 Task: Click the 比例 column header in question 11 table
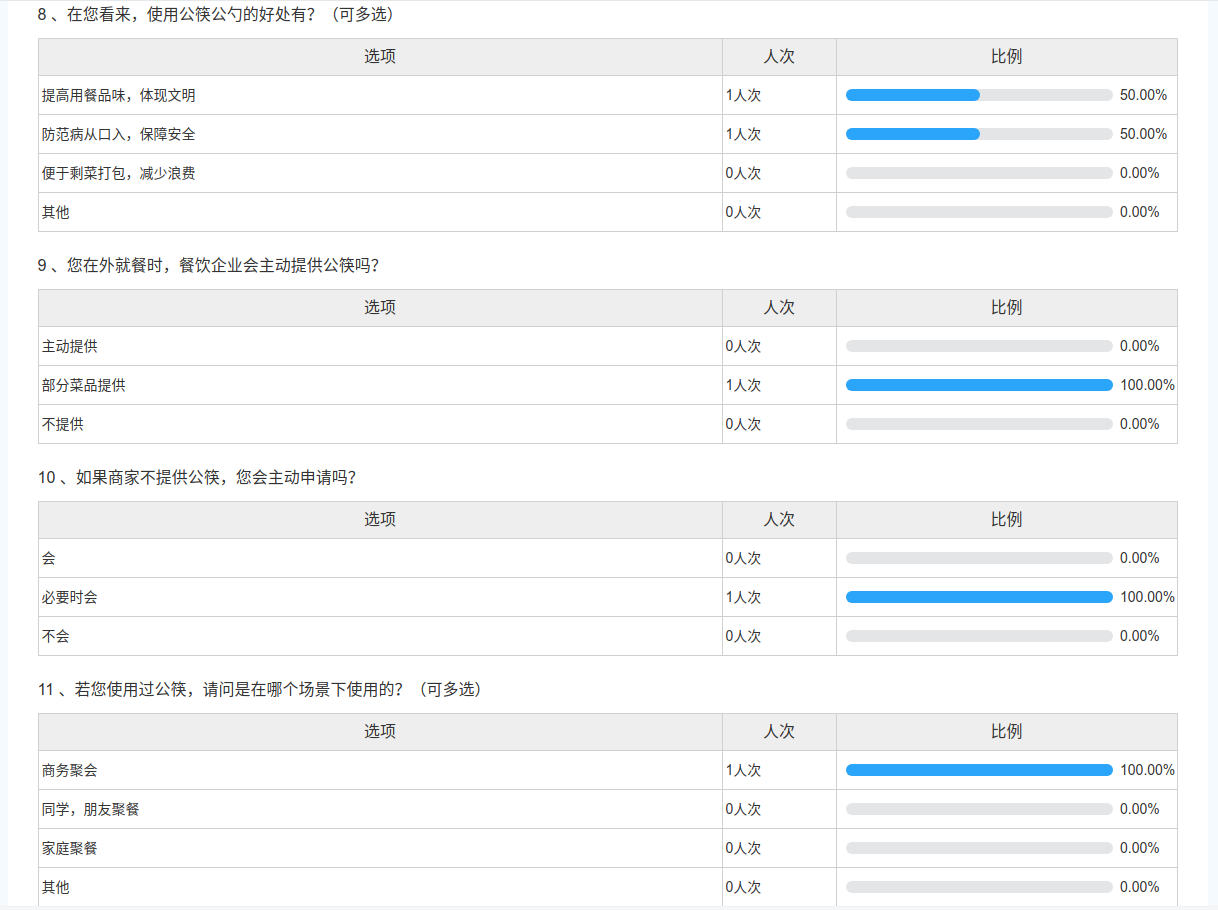(x=1006, y=732)
